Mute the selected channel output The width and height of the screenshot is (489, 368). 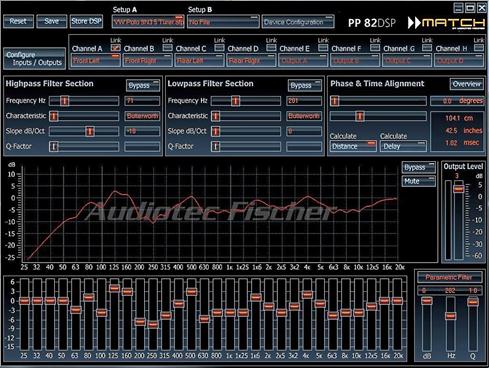tap(418, 181)
